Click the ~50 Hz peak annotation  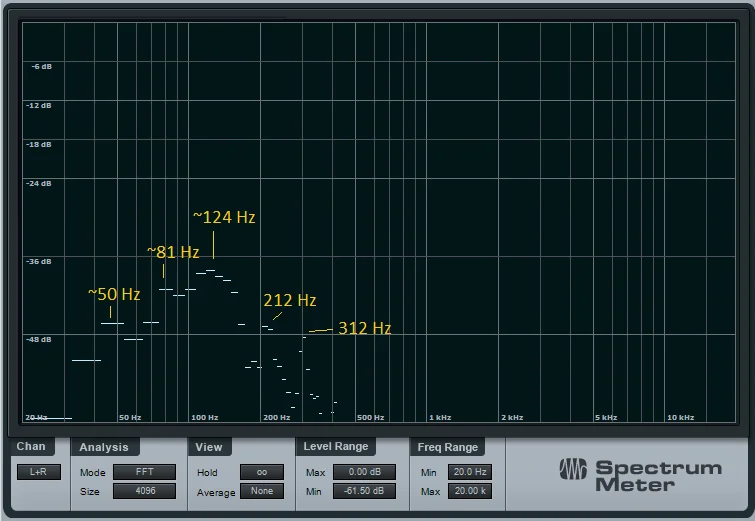[114, 294]
